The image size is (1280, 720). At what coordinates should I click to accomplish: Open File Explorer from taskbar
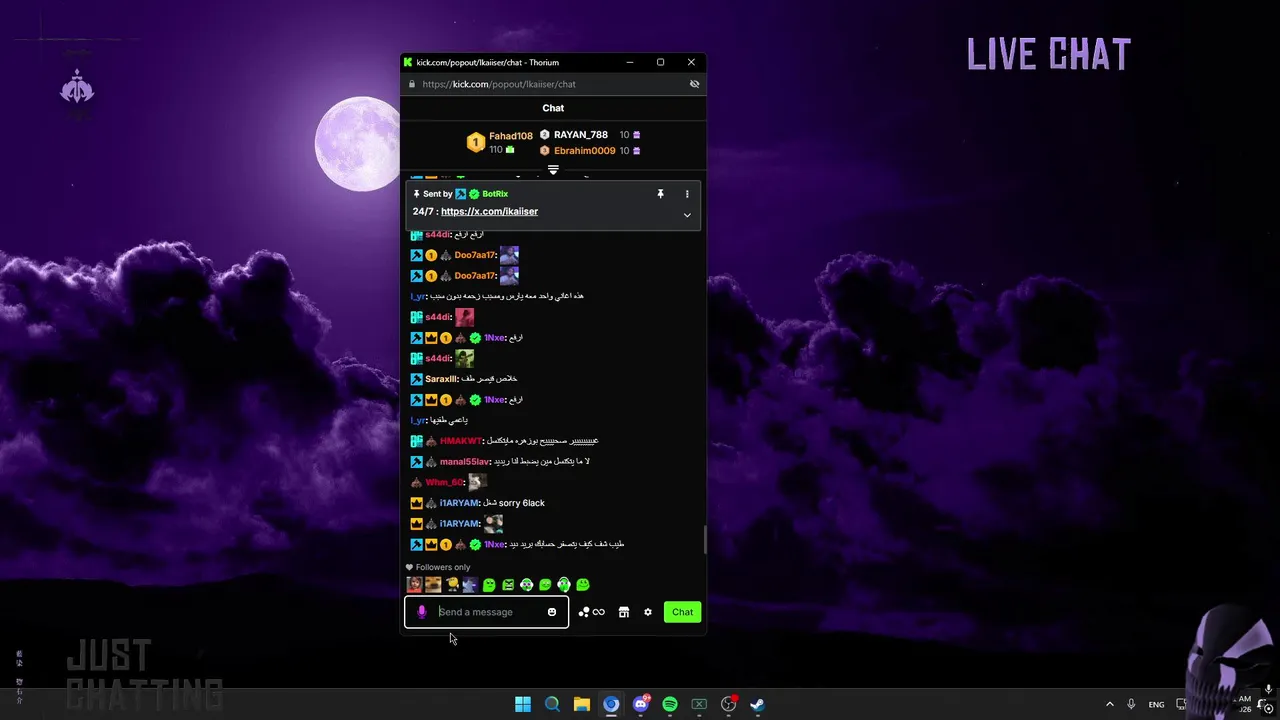click(581, 704)
